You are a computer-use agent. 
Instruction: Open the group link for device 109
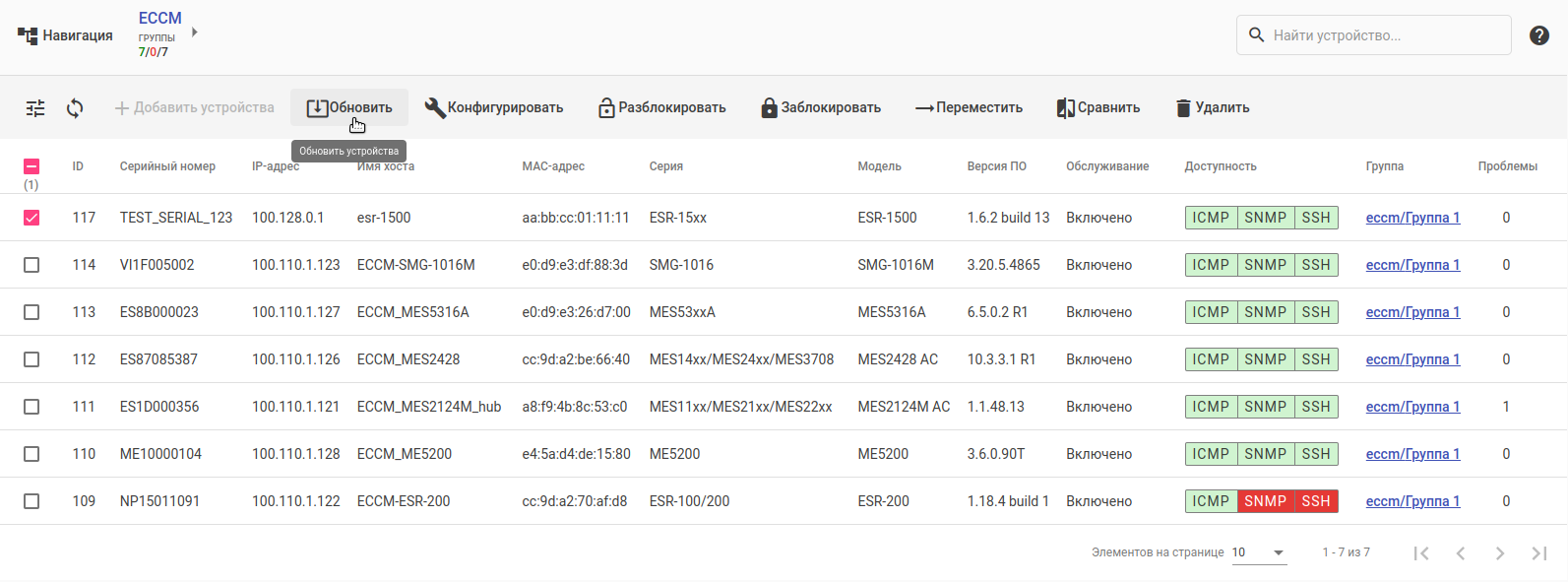pos(1412,501)
